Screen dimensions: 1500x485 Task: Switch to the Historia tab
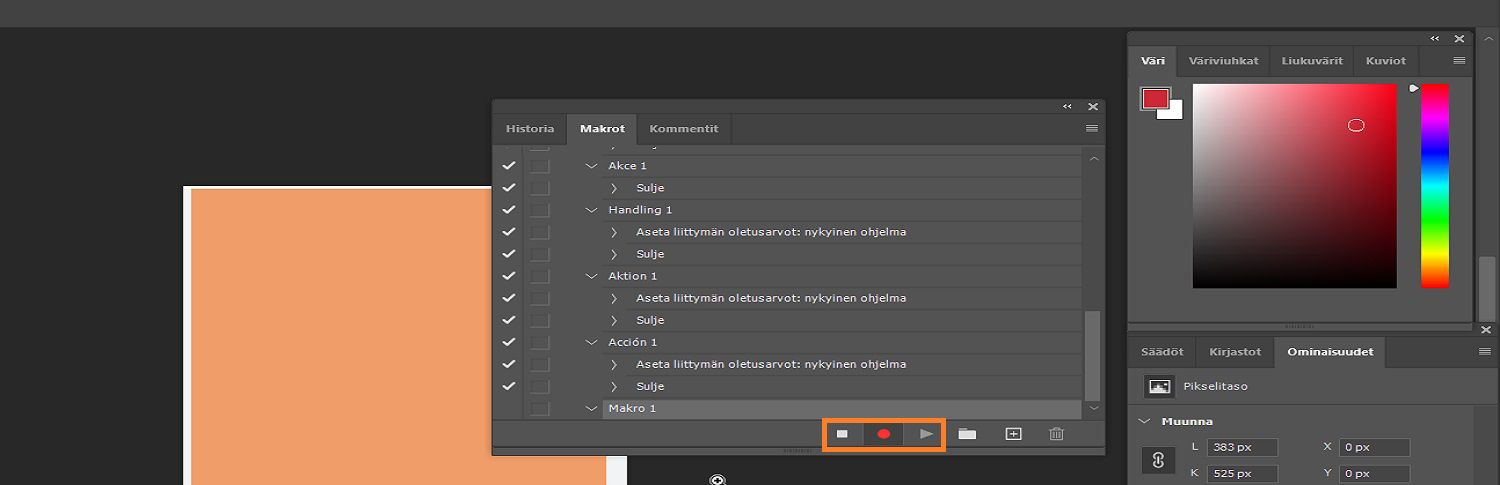529,129
